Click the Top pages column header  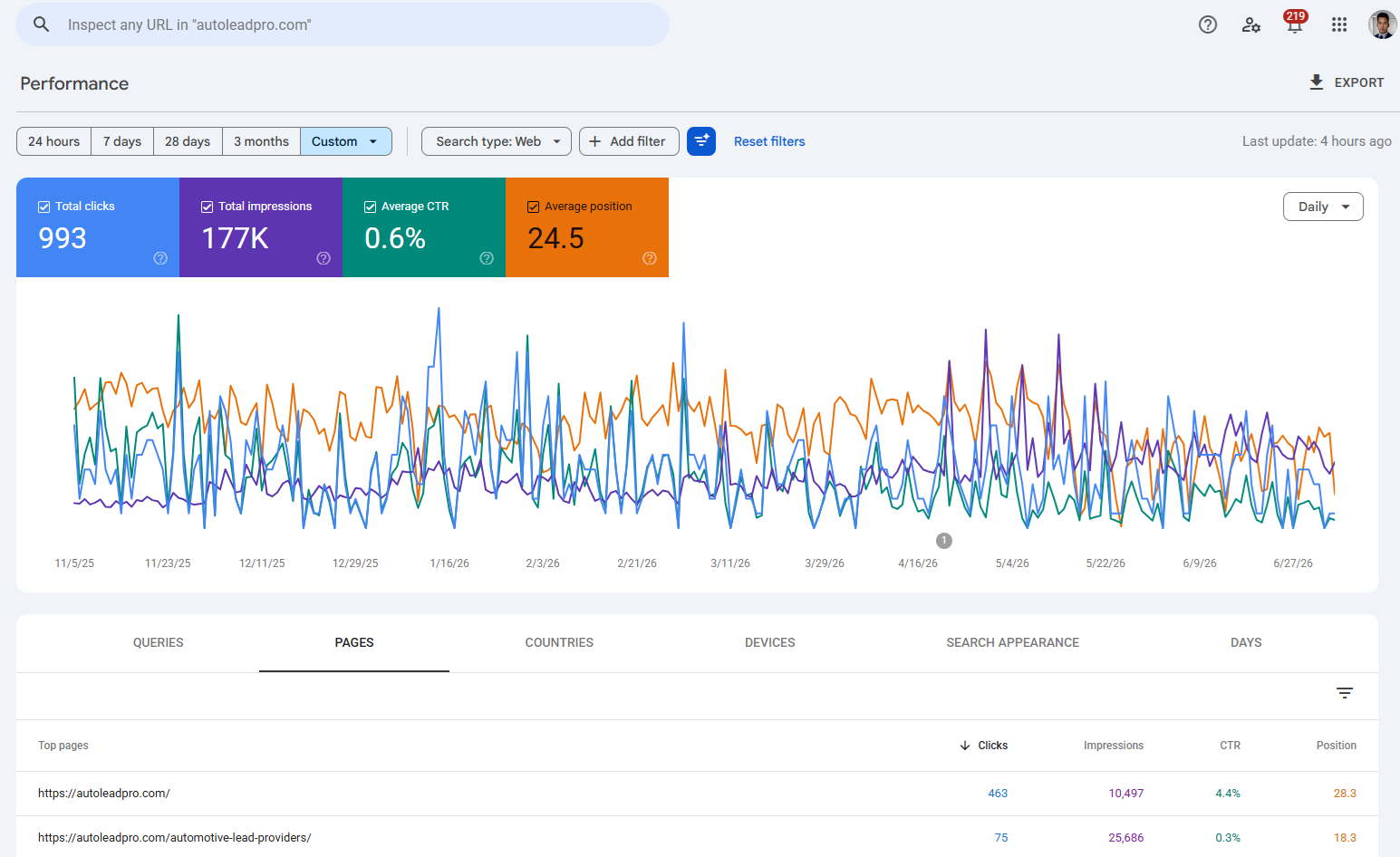click(x=63, y=746)
